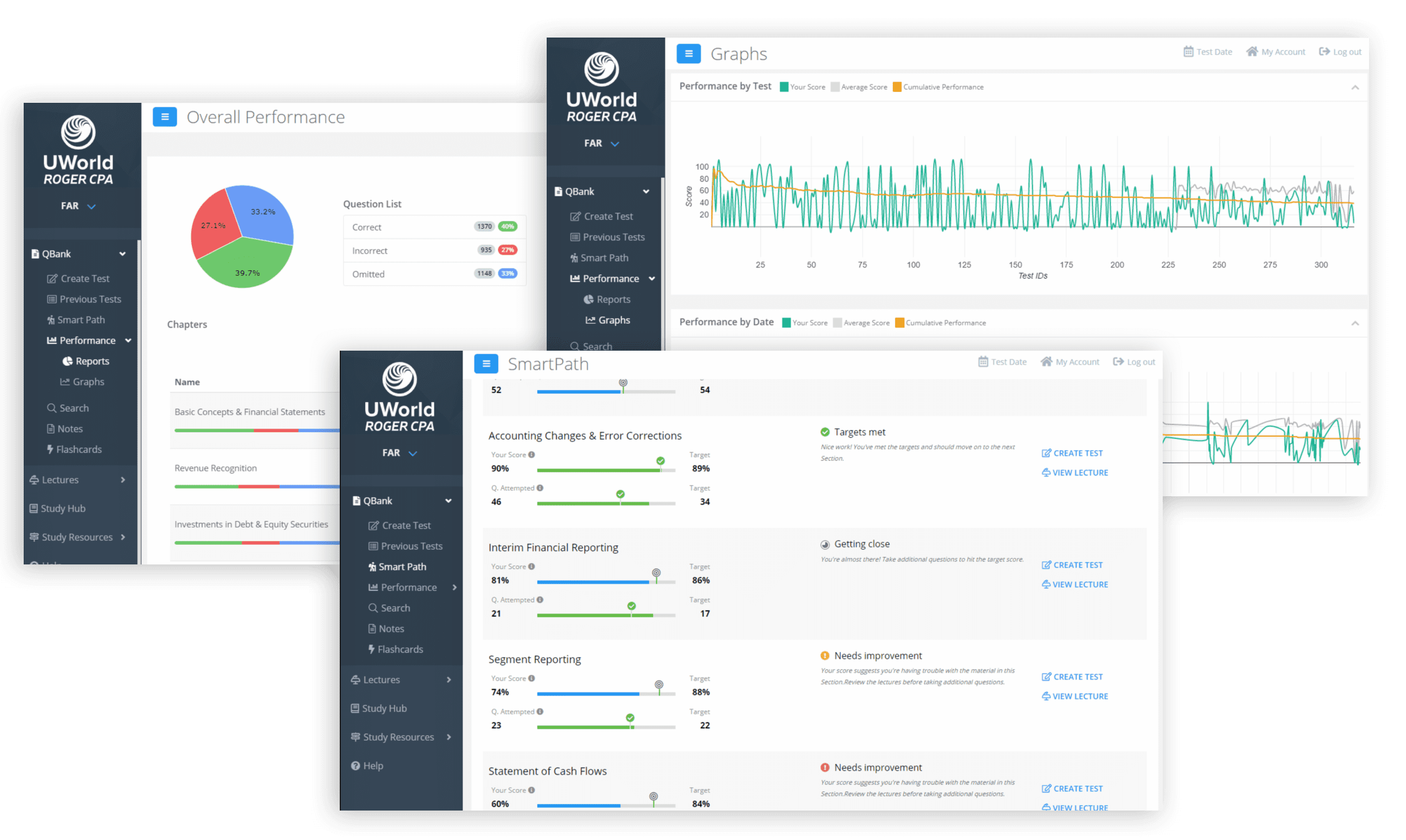Toggle Average Score legend in Performance by Date
The image size is (1406, 840).
pyautogui.click(x=861, y=322)
